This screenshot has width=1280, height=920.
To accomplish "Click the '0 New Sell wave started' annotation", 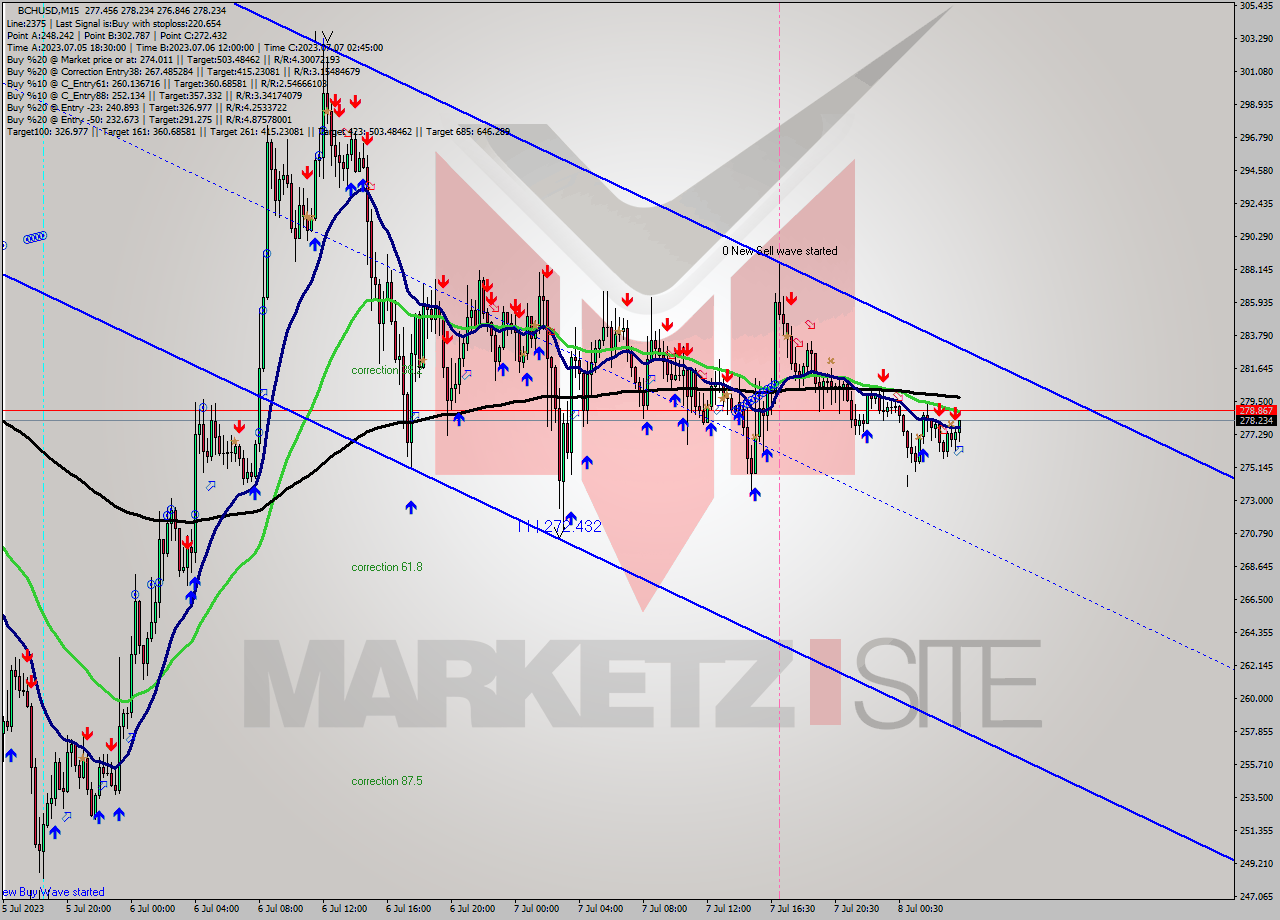I will pyautogui.click(x=780, y=251).
